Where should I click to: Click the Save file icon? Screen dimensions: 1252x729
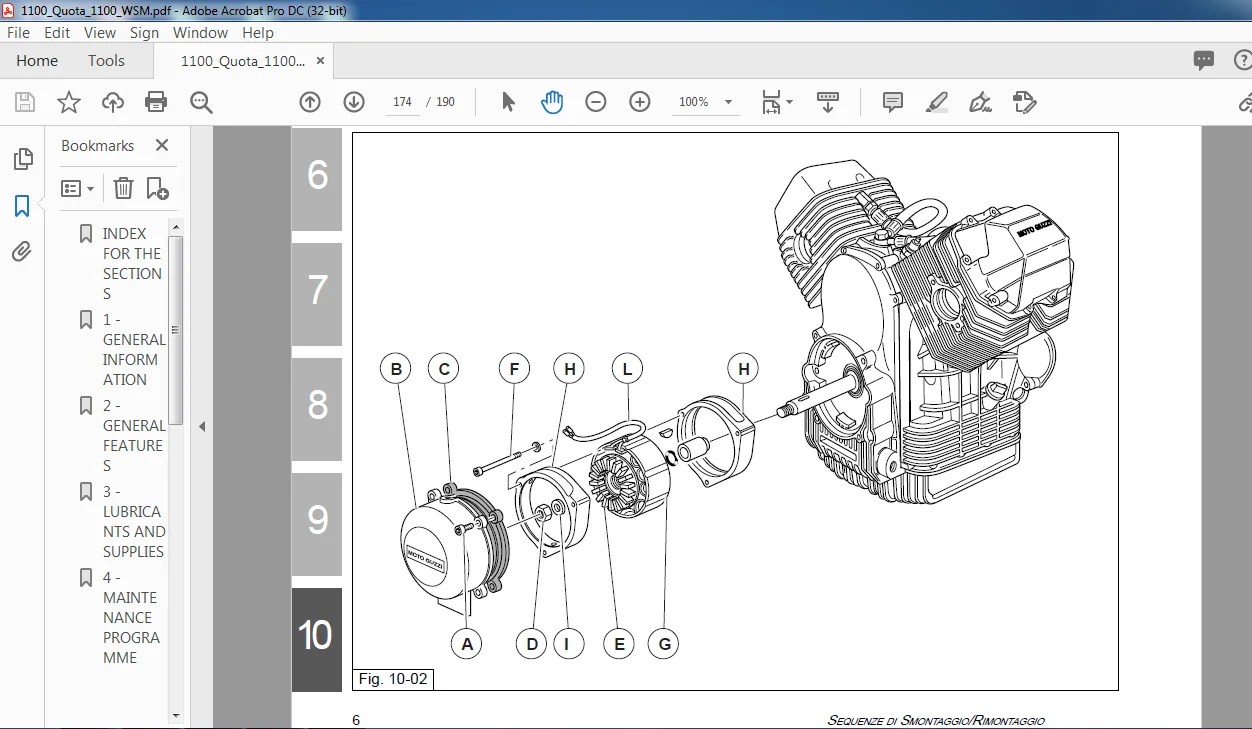point(25,102)
